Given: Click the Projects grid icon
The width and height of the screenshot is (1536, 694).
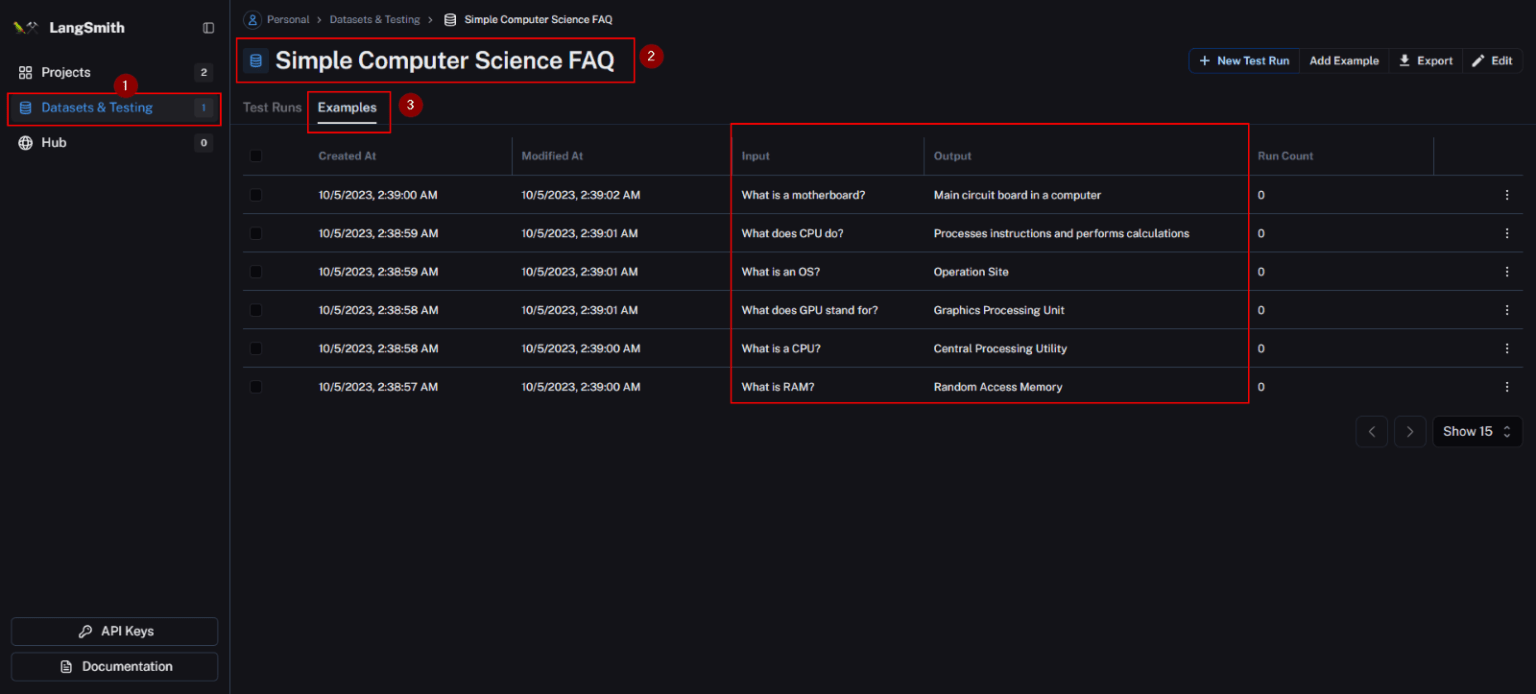Looking at the screenshot, I should [x=26, y=73].
